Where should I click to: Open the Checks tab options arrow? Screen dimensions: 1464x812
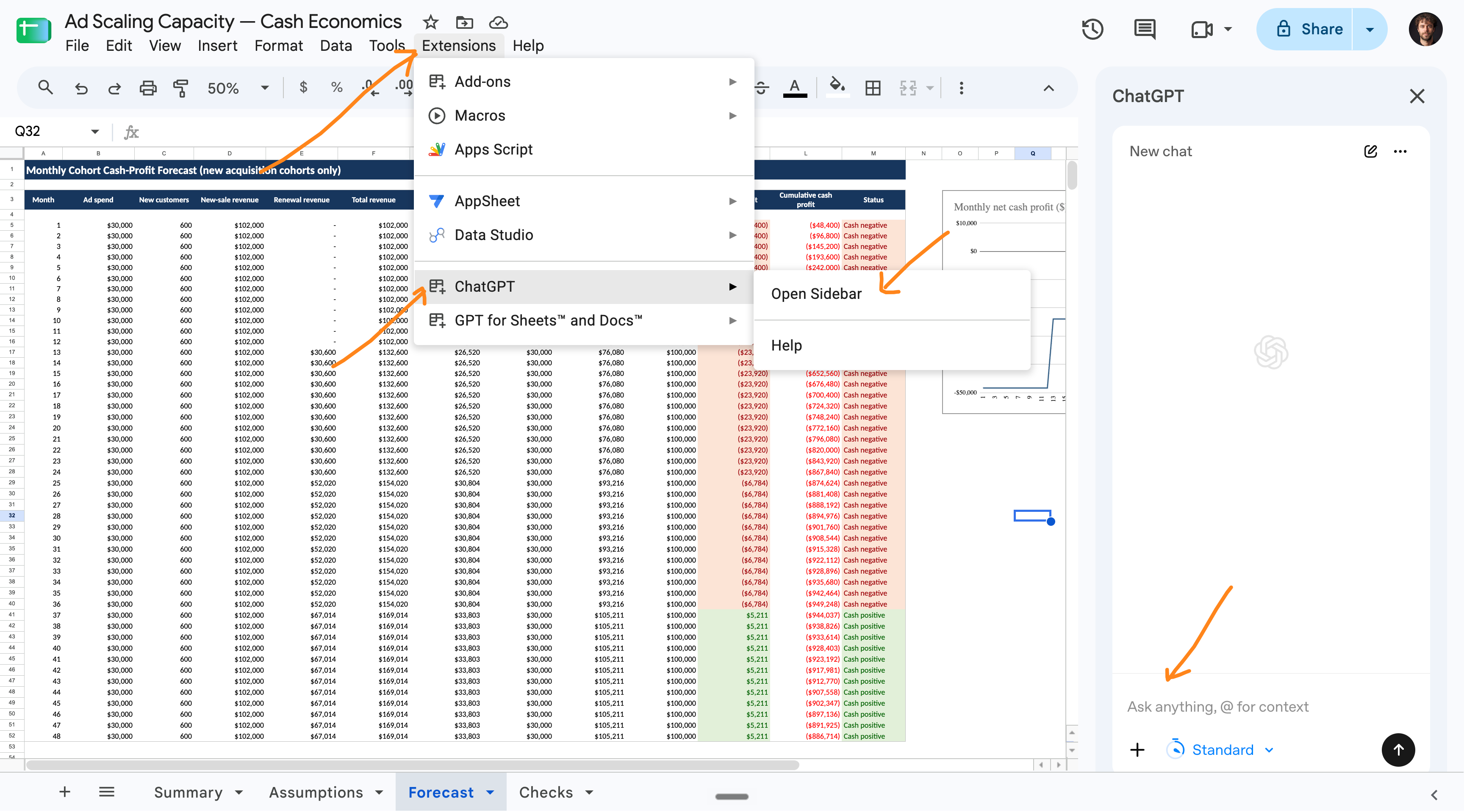tap(589, 792)
